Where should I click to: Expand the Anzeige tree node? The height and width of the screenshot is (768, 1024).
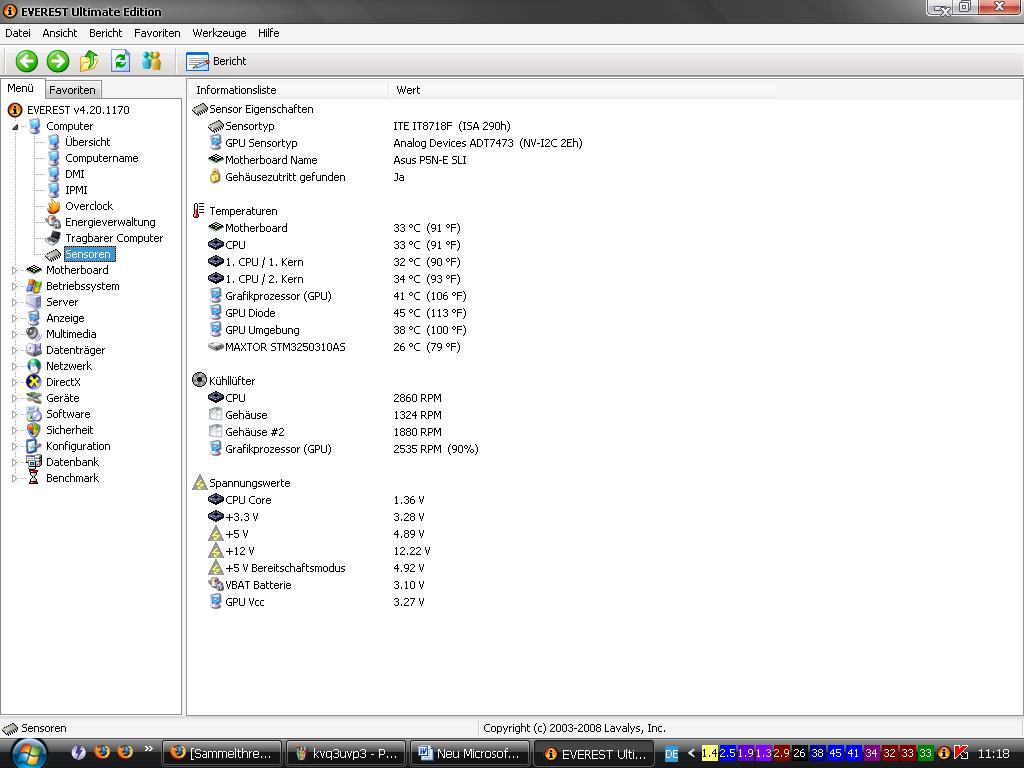point(14,318)
